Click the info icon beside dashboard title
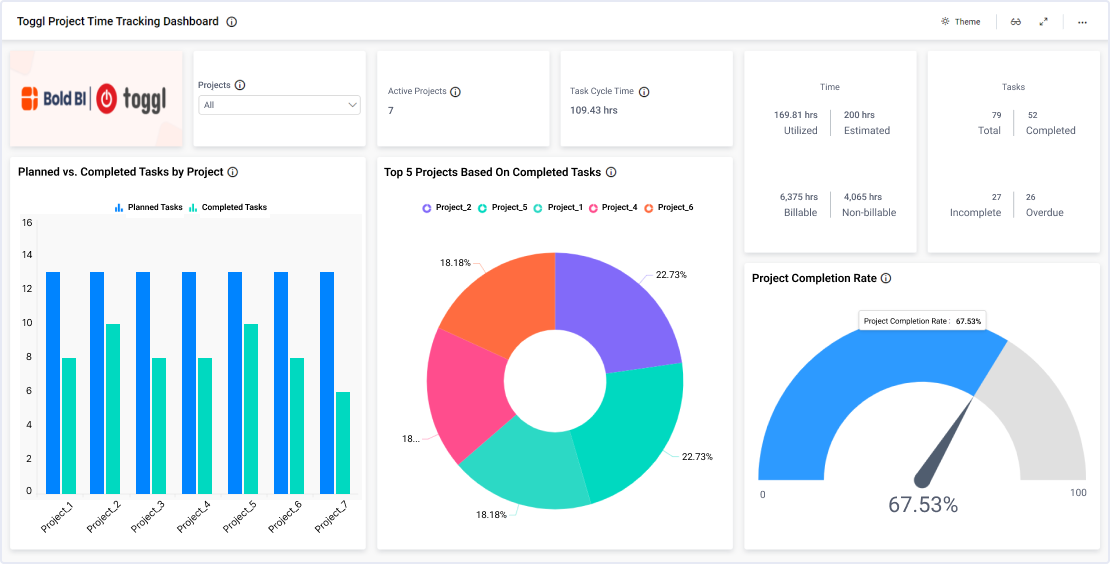Screen dimensions: 1110x564 pyautogui.click(x=232, y=22)
